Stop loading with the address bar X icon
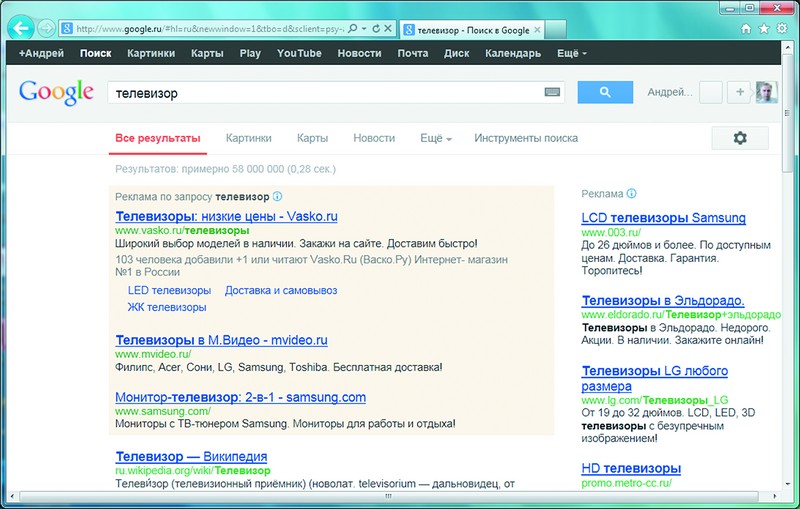This screenshot has width=800, height=509. [388, 29]
